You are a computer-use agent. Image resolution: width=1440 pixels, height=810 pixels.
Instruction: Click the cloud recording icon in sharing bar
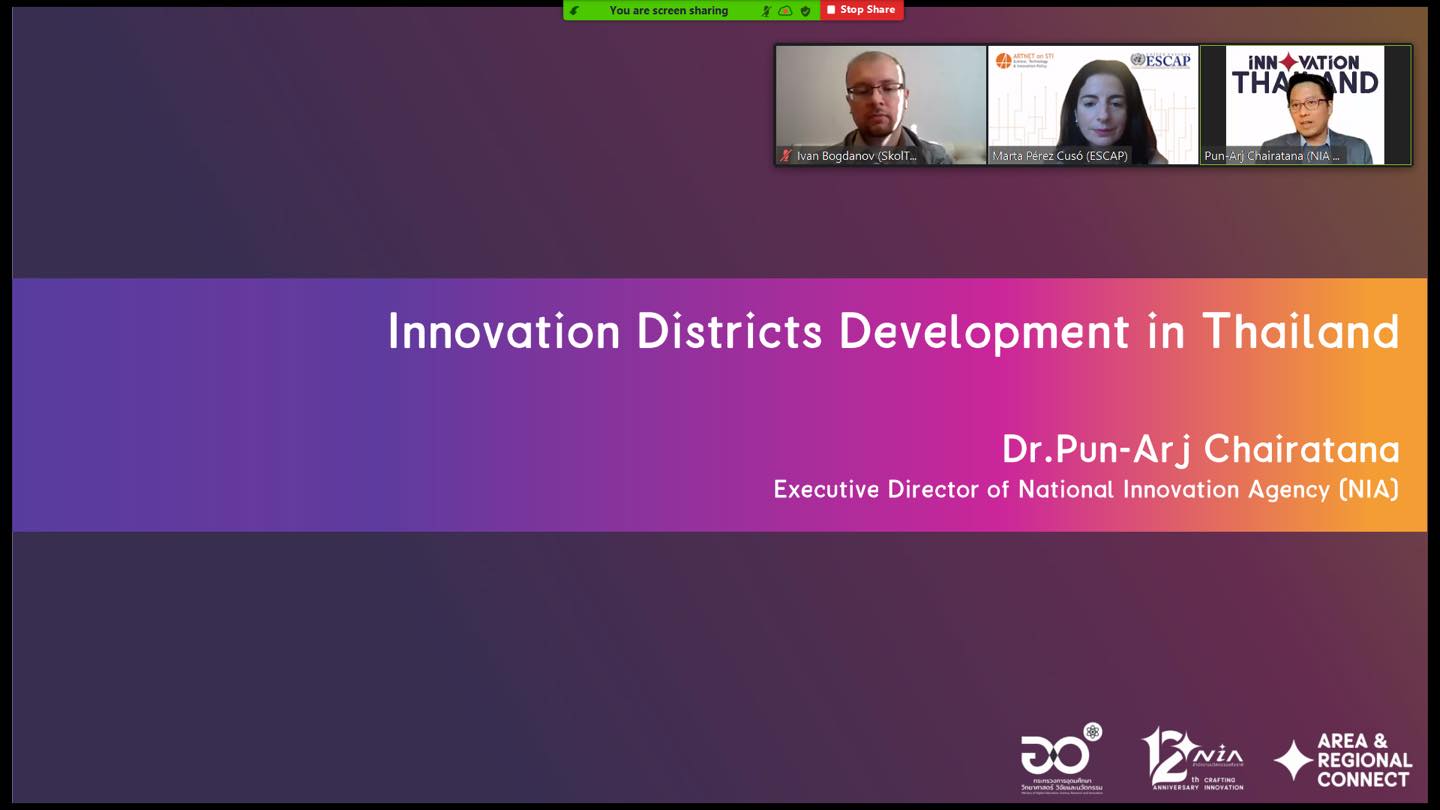(x=786, y=11)
